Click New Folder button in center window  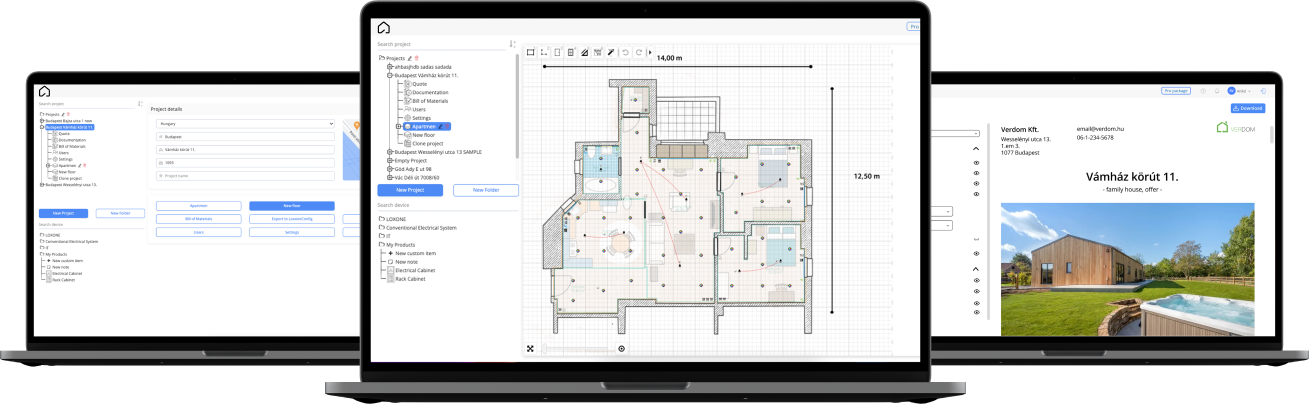485,190
